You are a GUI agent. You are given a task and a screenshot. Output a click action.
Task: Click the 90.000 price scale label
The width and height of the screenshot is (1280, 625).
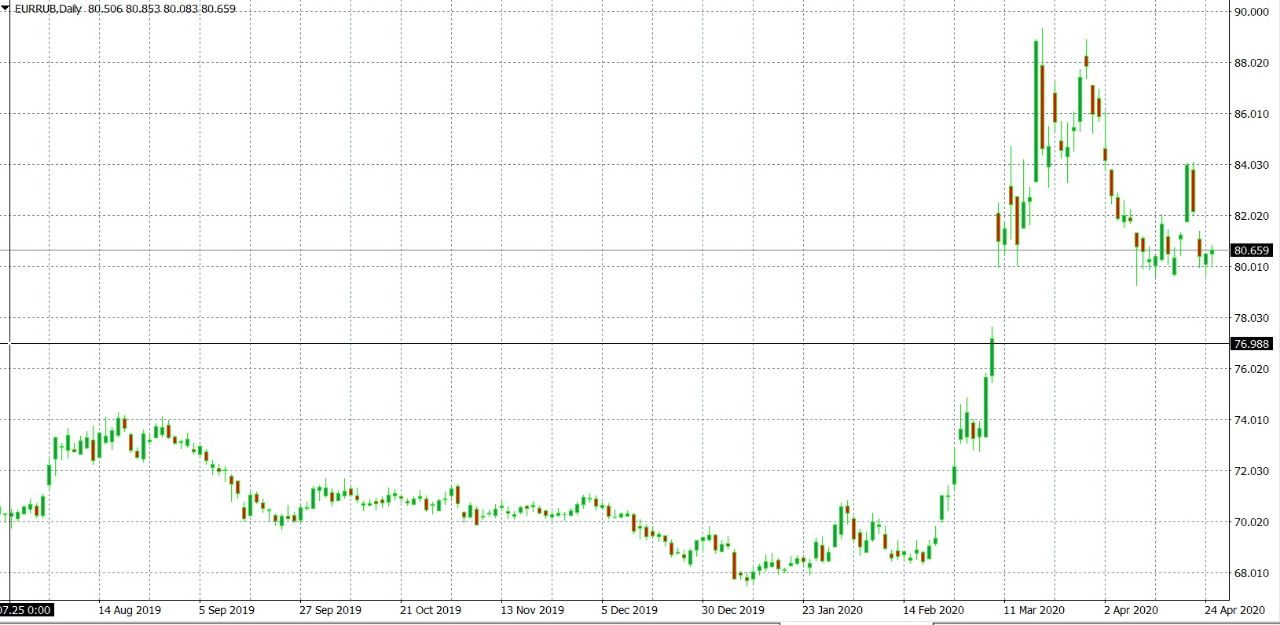pyautogui.click(x=1252, y=12)
